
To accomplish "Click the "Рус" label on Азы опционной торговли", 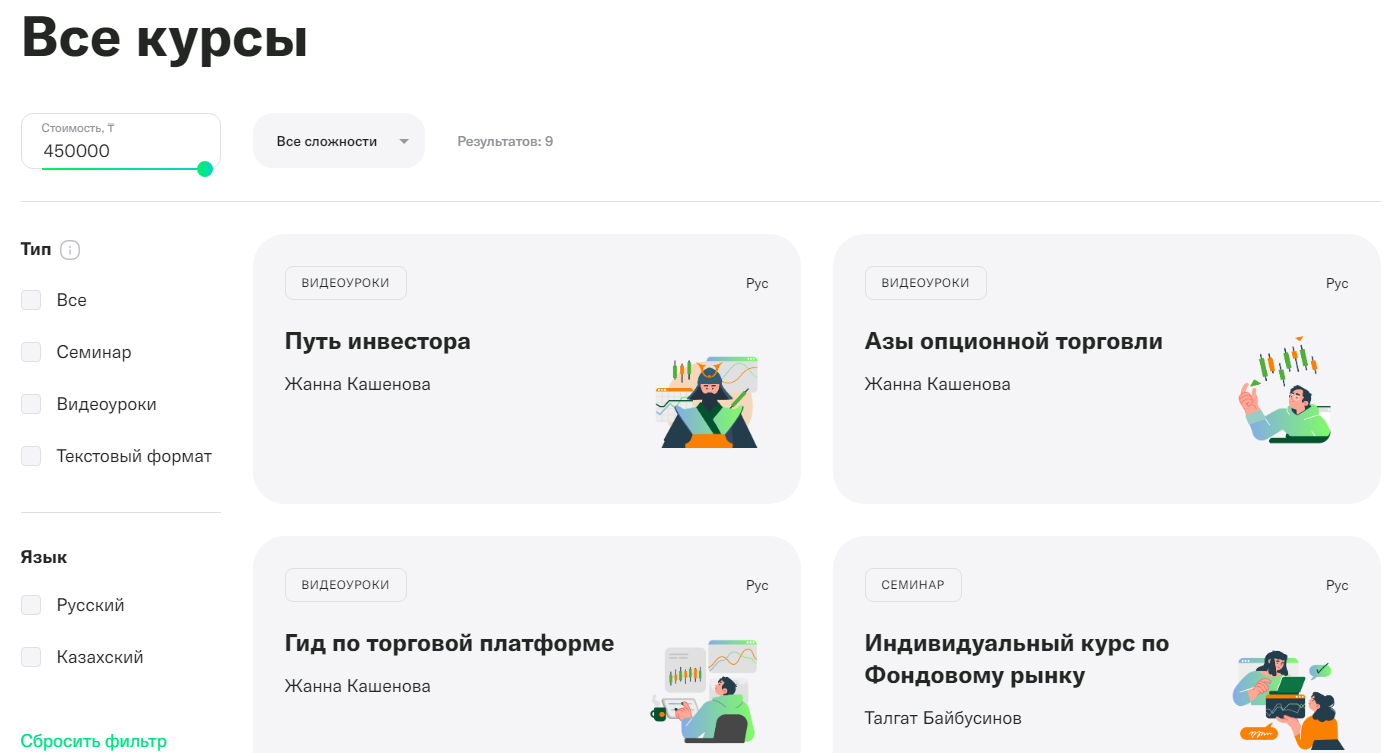I will pos(1337,283).
